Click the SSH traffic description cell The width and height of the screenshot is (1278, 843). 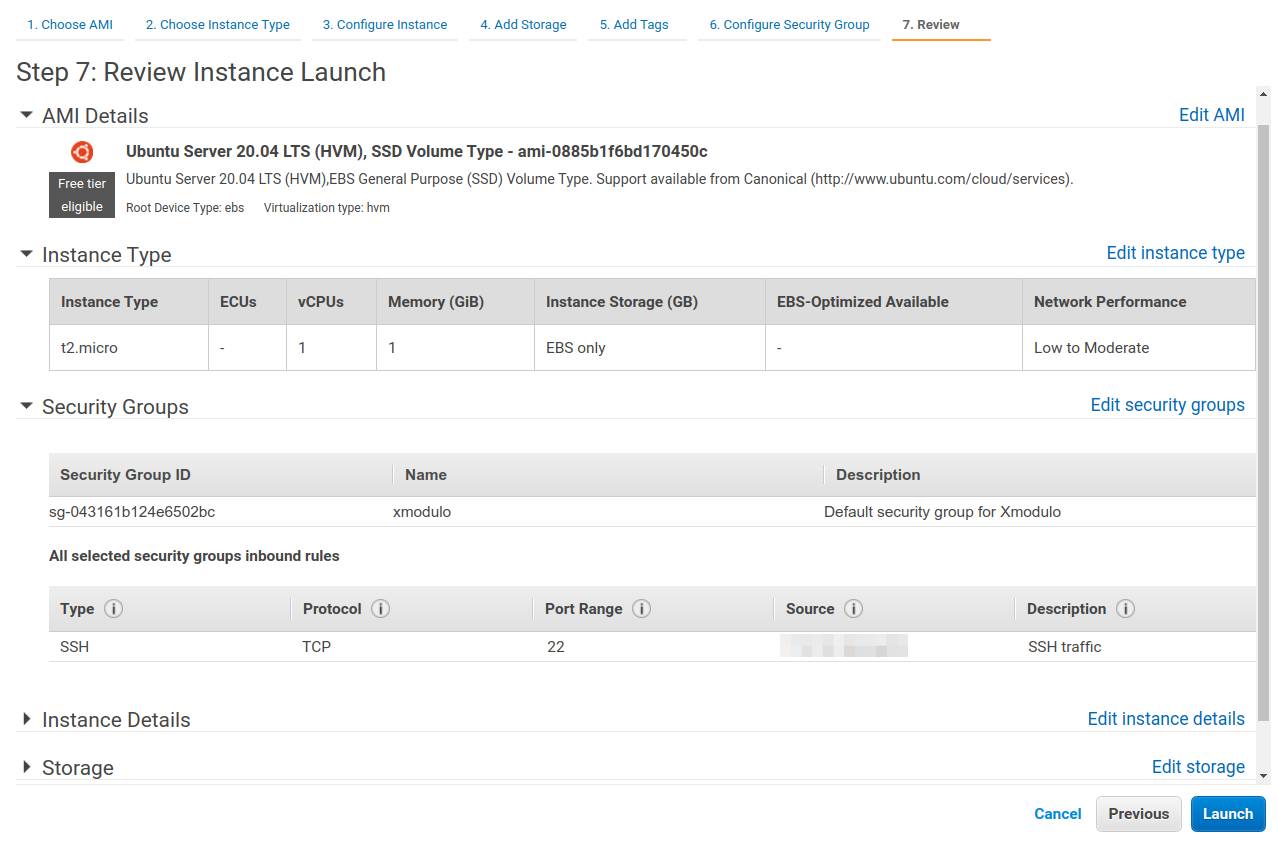1065,647
